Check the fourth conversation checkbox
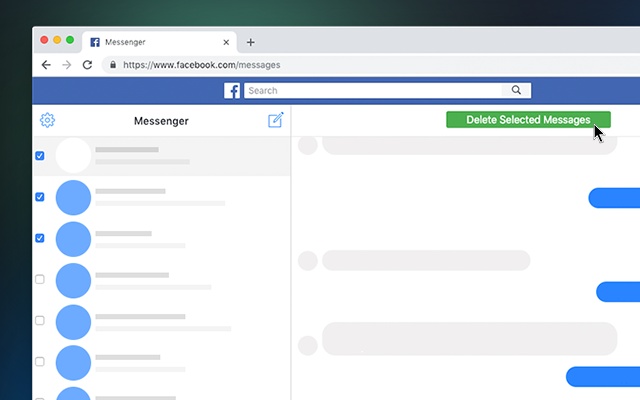 coord(40,279)
